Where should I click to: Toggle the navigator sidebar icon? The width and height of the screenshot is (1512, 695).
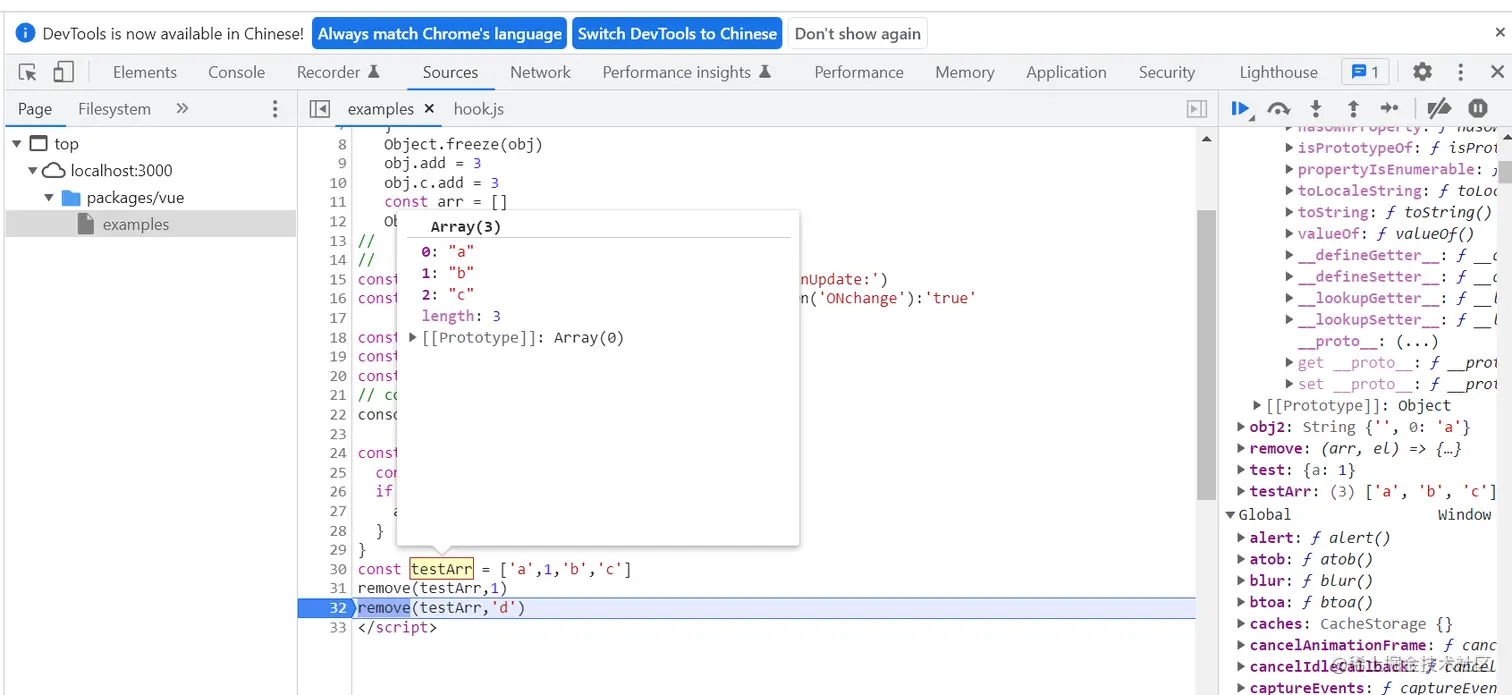tap(320, 109)
